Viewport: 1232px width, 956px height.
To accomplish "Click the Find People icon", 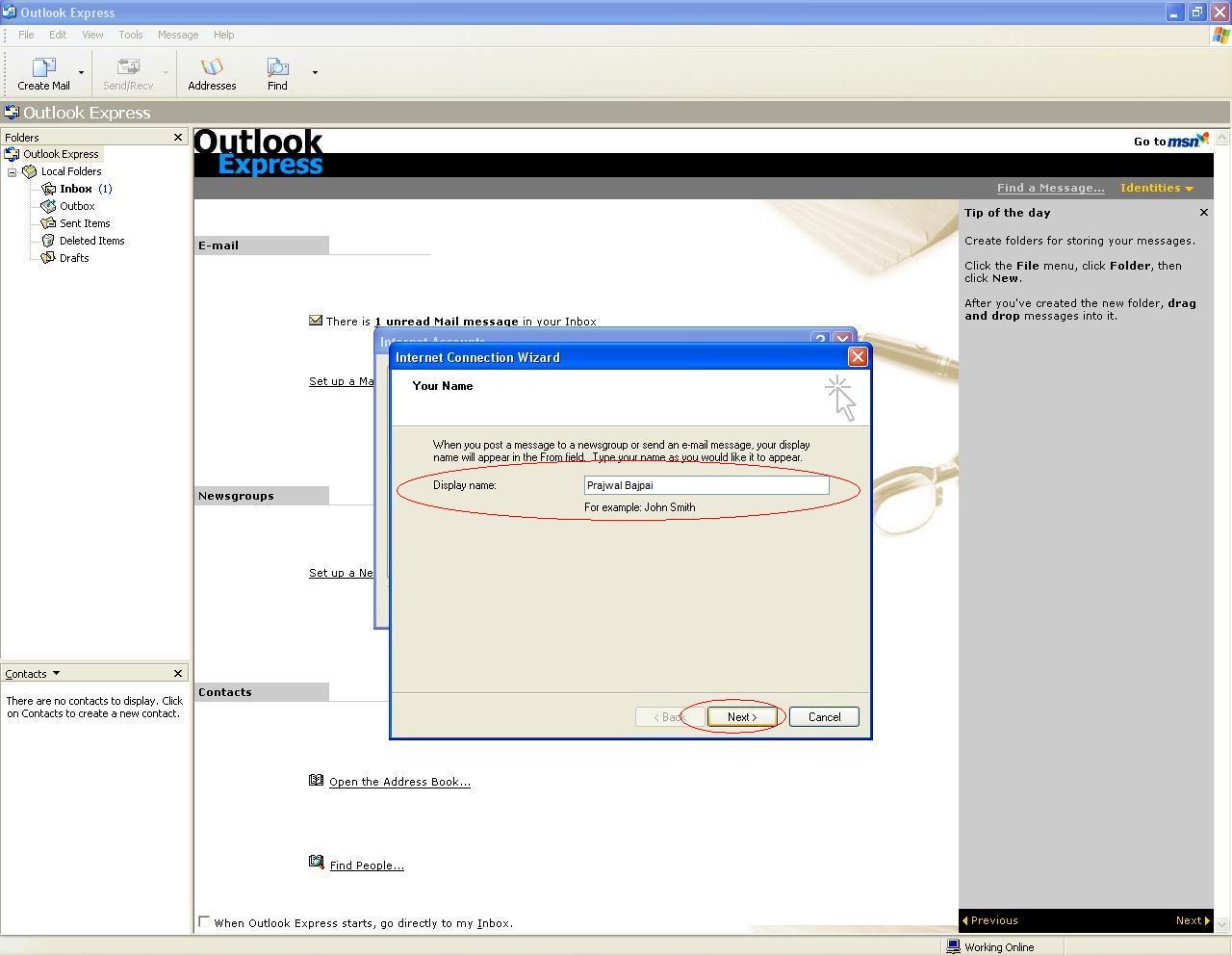I will pos(316,863).
